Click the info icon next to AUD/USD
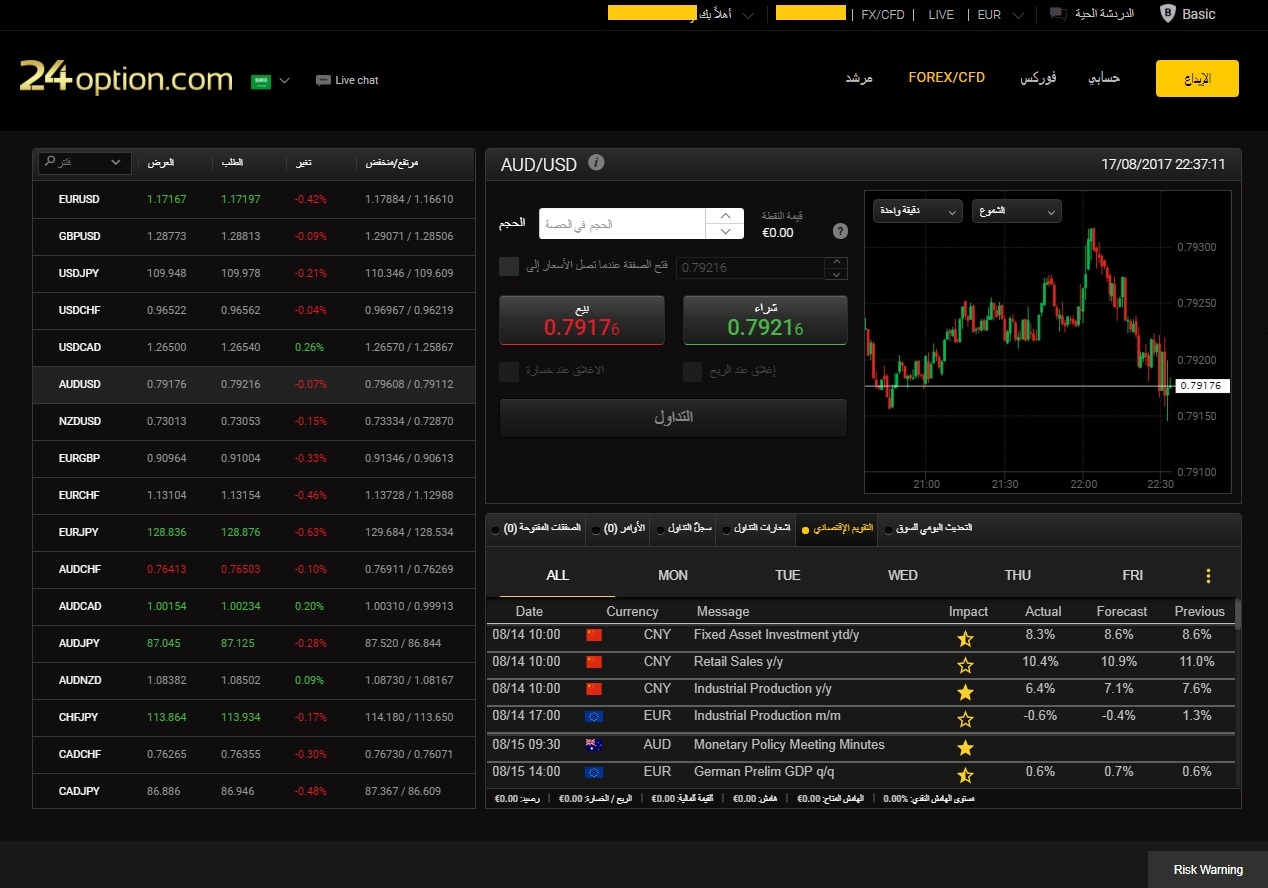The width and height of the screenshot is (1268, 888). 596,162
